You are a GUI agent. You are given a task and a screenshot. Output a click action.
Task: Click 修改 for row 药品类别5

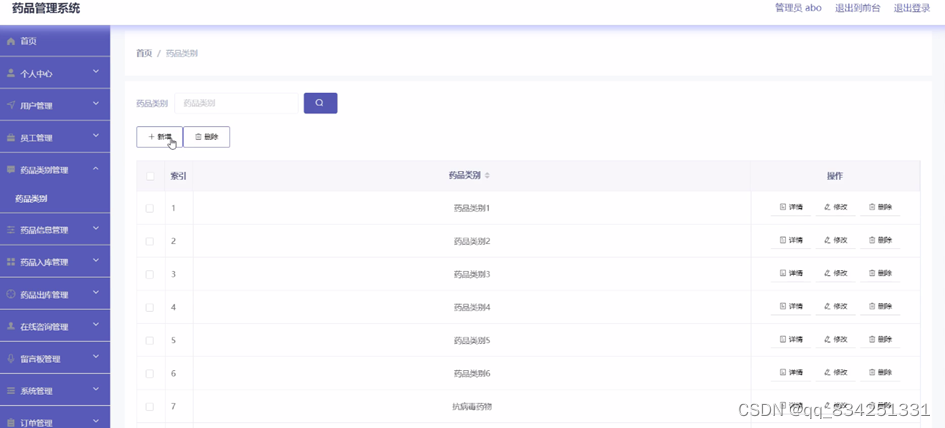pos(835,339)
